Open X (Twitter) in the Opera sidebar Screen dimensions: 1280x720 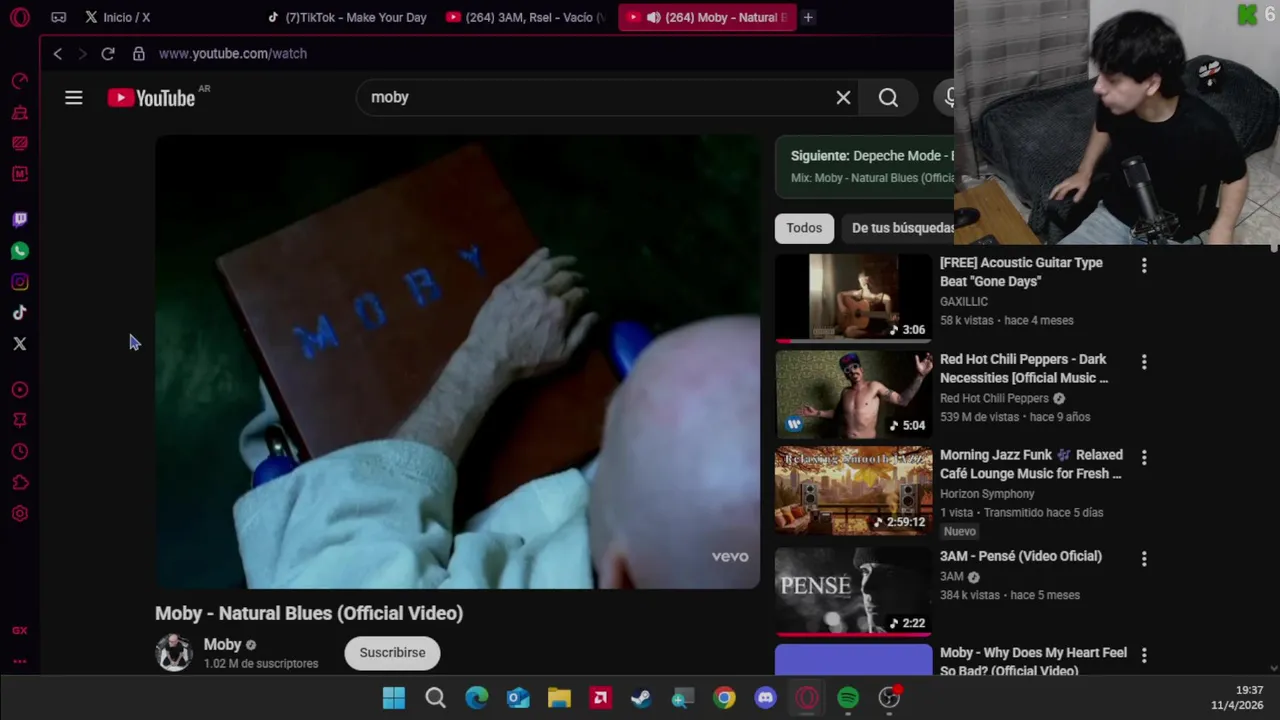(x=20, y=344)
